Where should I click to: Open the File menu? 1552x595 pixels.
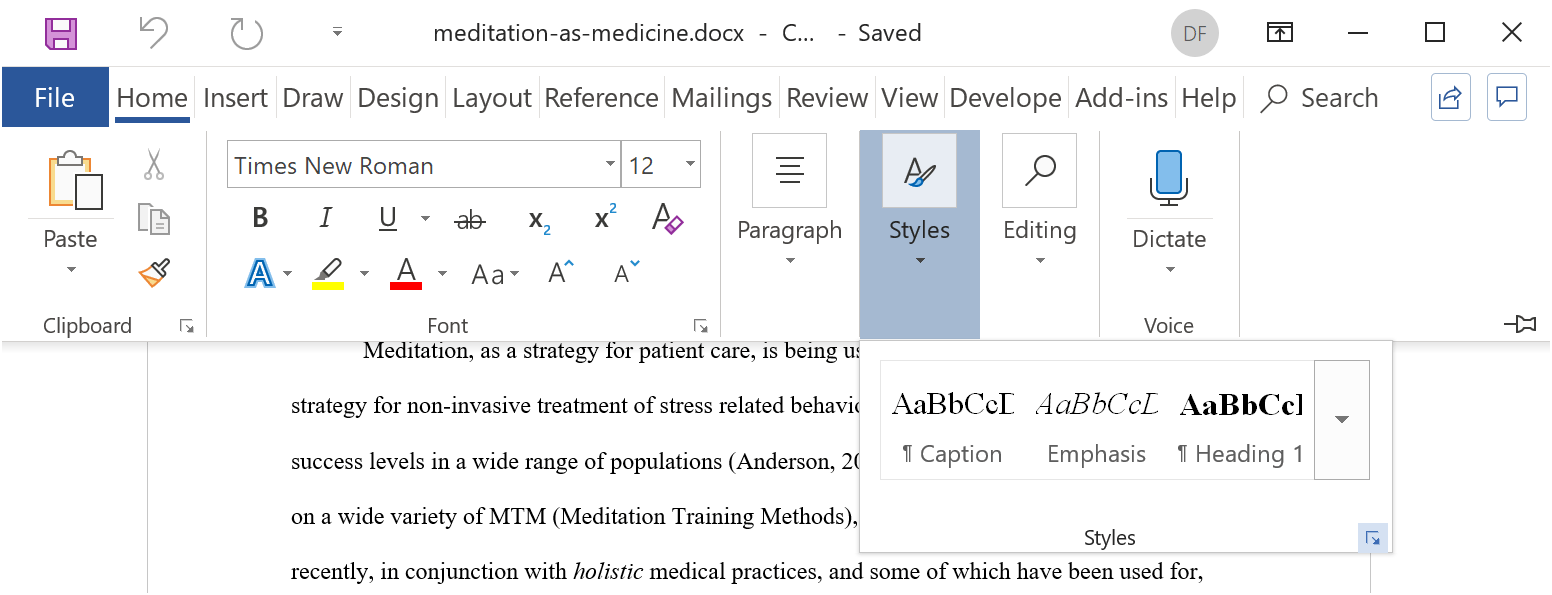pos(55,98)
